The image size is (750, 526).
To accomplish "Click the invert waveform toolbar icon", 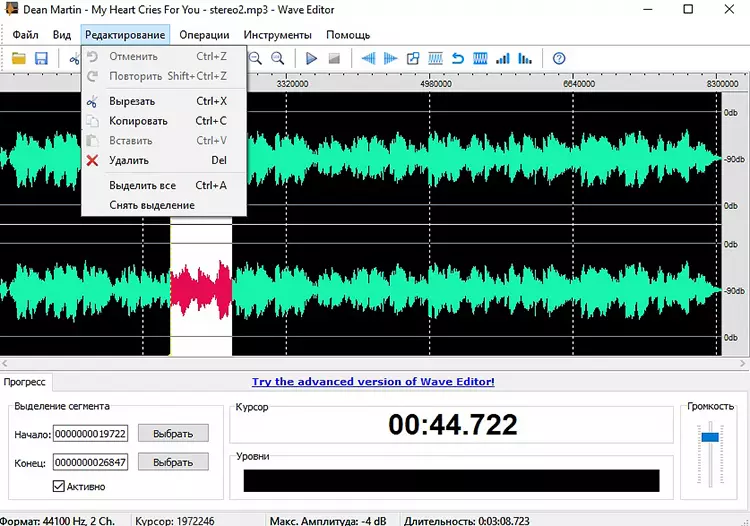I will click(480, 58).
